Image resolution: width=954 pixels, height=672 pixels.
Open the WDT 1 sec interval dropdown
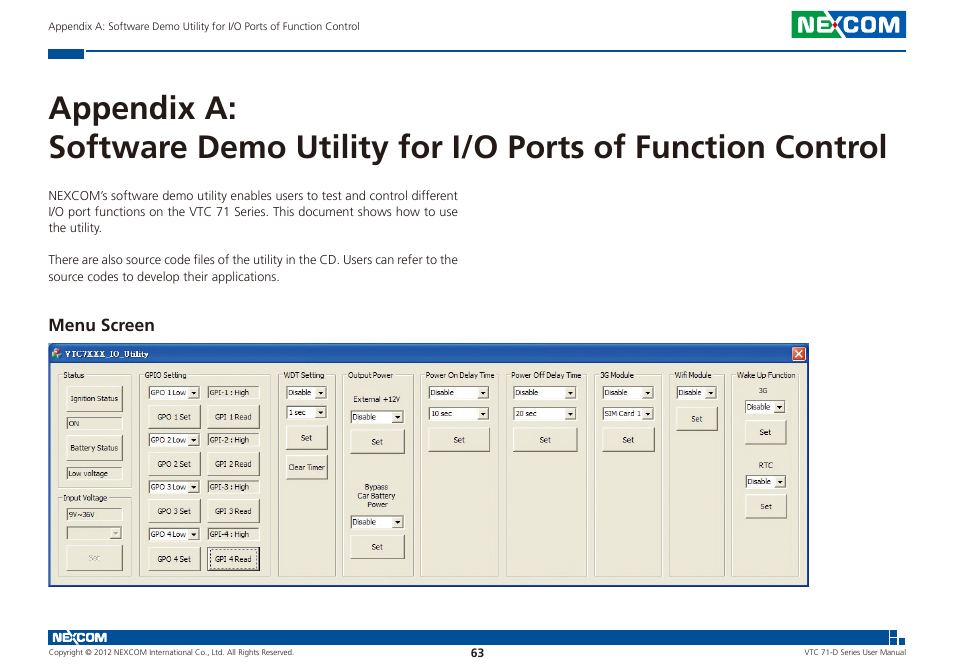click(307, 413)
